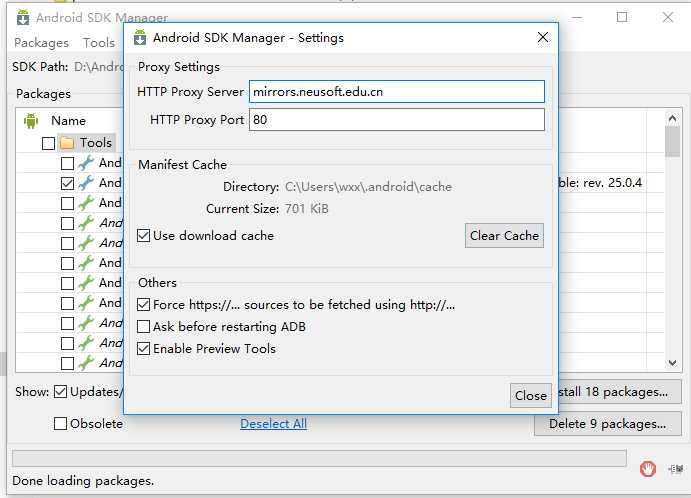Viewport: 691px width, 498px height.
Task: Click the red stop icon in status bar
Action: [x=647, y=469]
